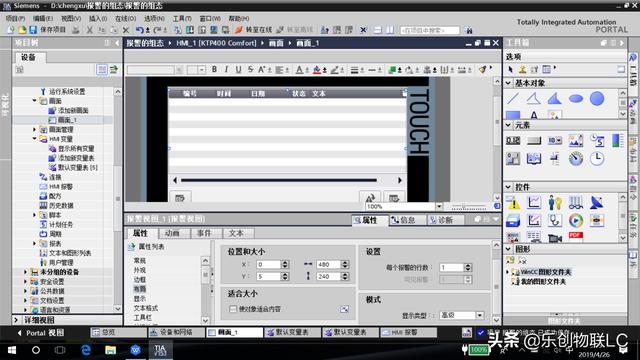640x360 pixels.
Task: Select the Line basic object
Action: 513,98
